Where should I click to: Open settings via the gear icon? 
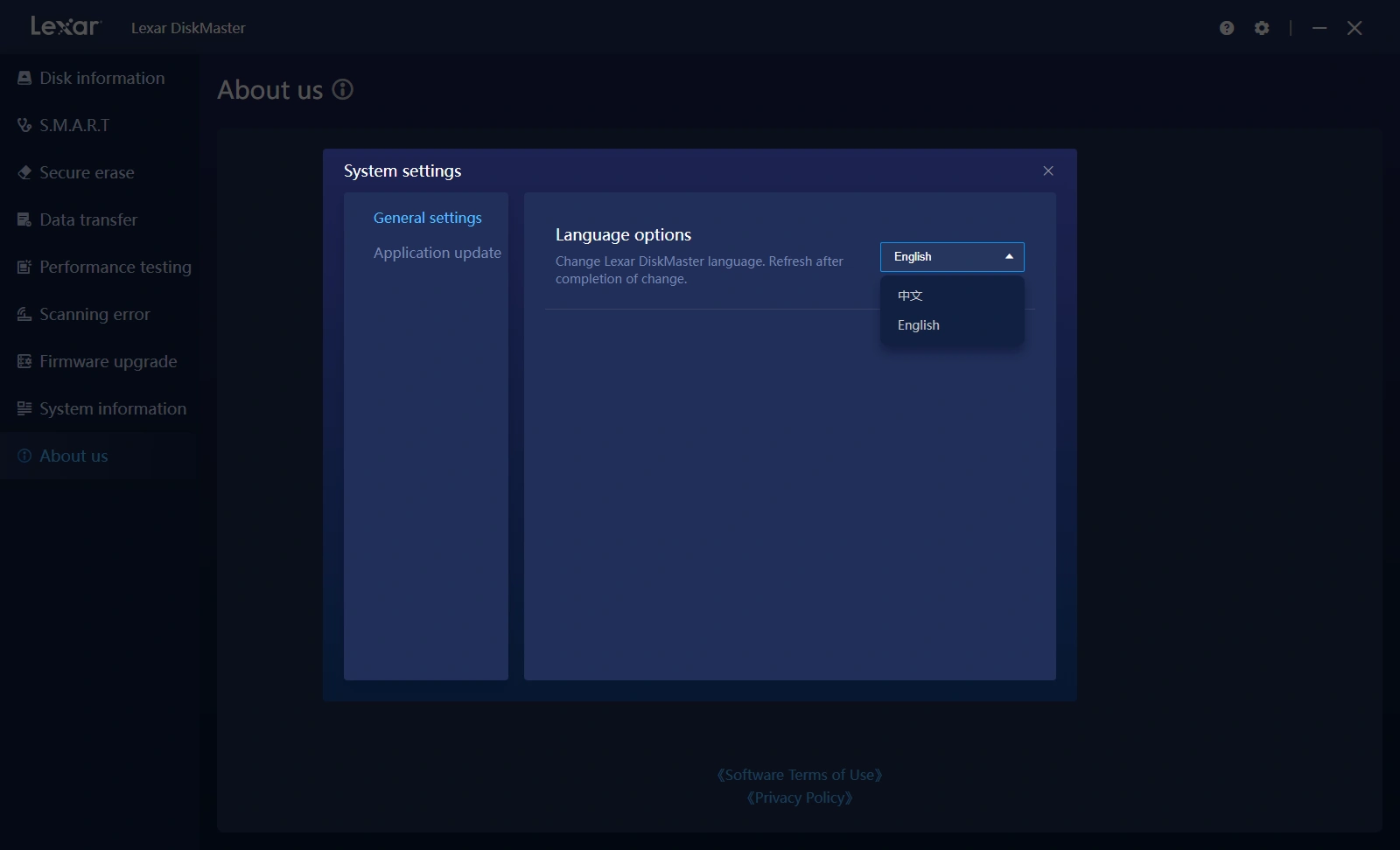(1262, 28)
